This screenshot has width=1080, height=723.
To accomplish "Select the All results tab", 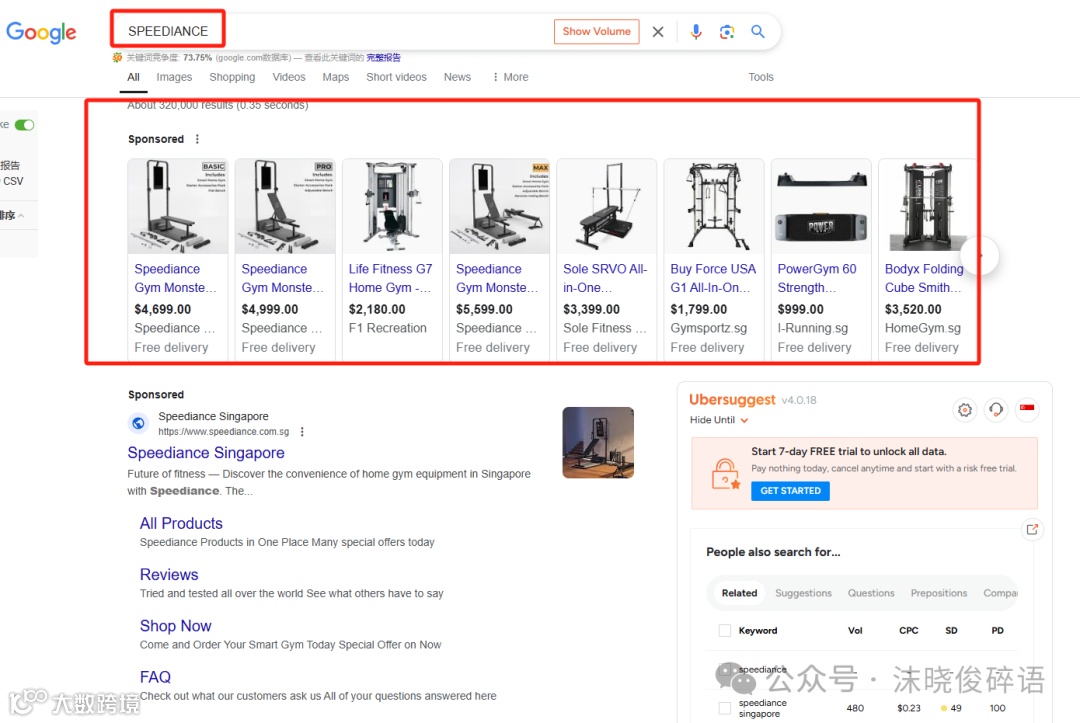I will pos(134,77).
